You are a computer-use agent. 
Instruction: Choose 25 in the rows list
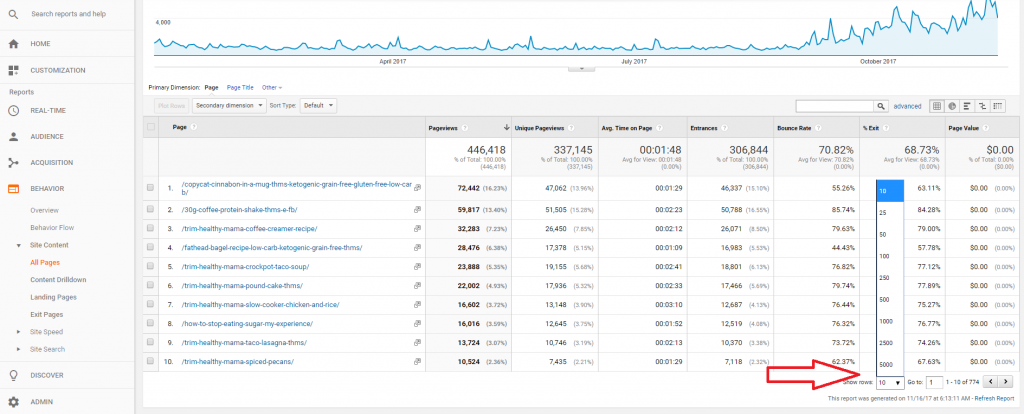(890, 213)
